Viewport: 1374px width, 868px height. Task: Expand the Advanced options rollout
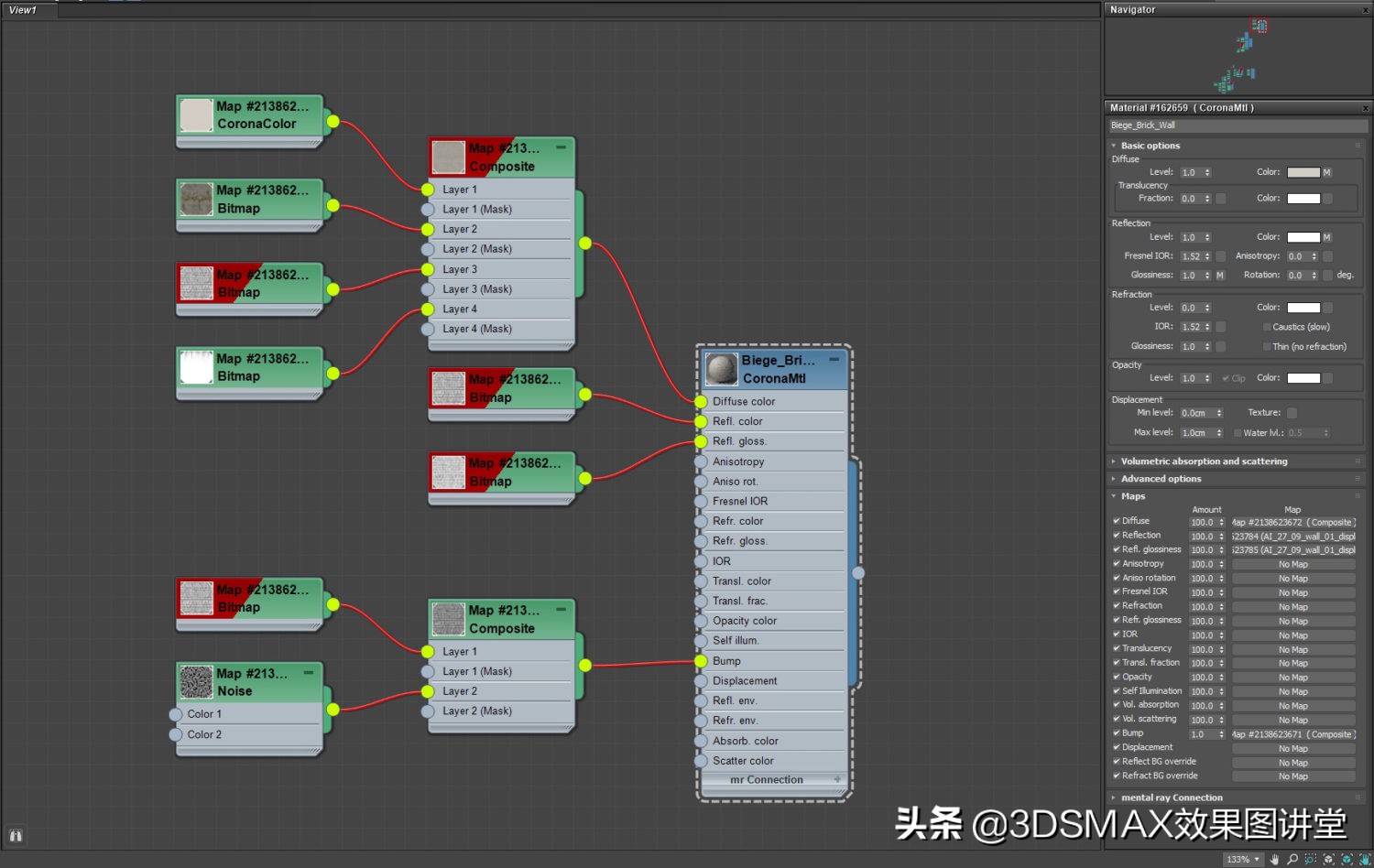pyautogui.click(x=1161, y=479)
